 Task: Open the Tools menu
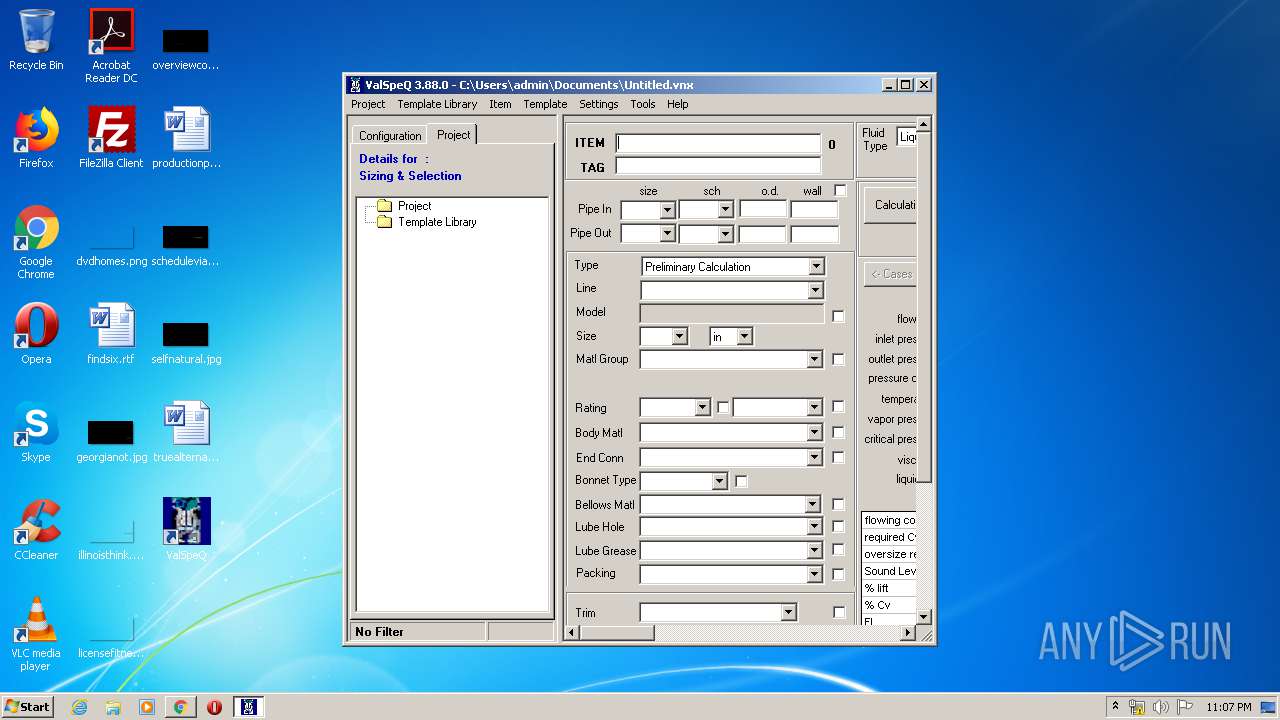pos(643,104)
